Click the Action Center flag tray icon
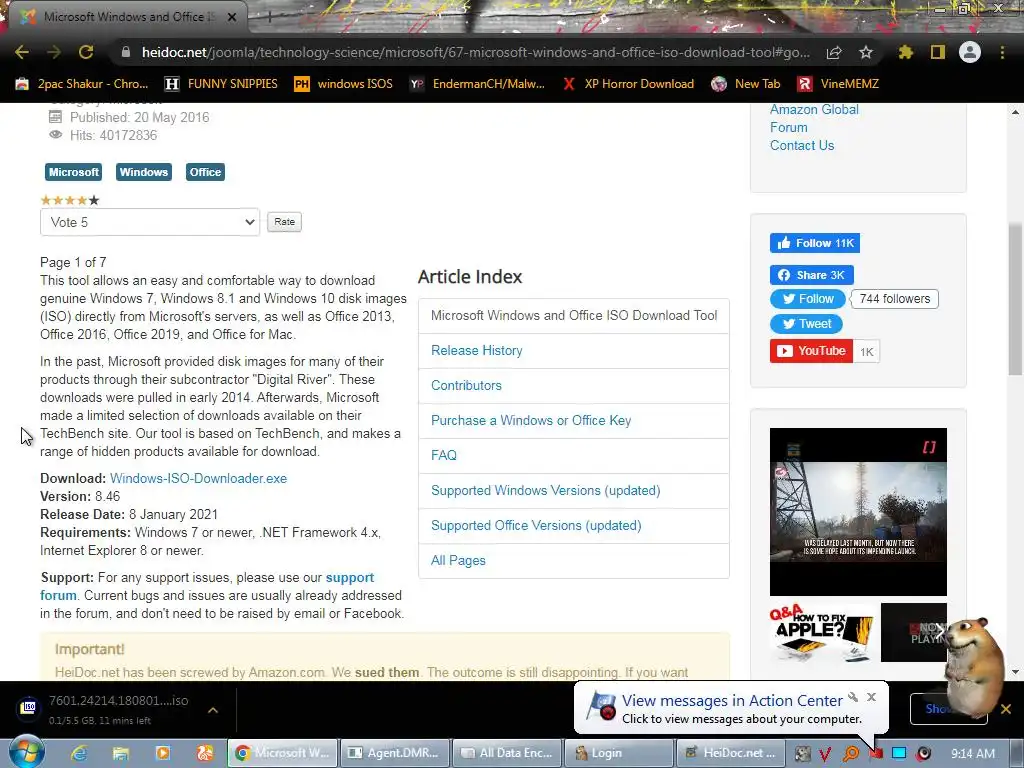The width and height of the screenshot is (1024, 768). point(875,754)
